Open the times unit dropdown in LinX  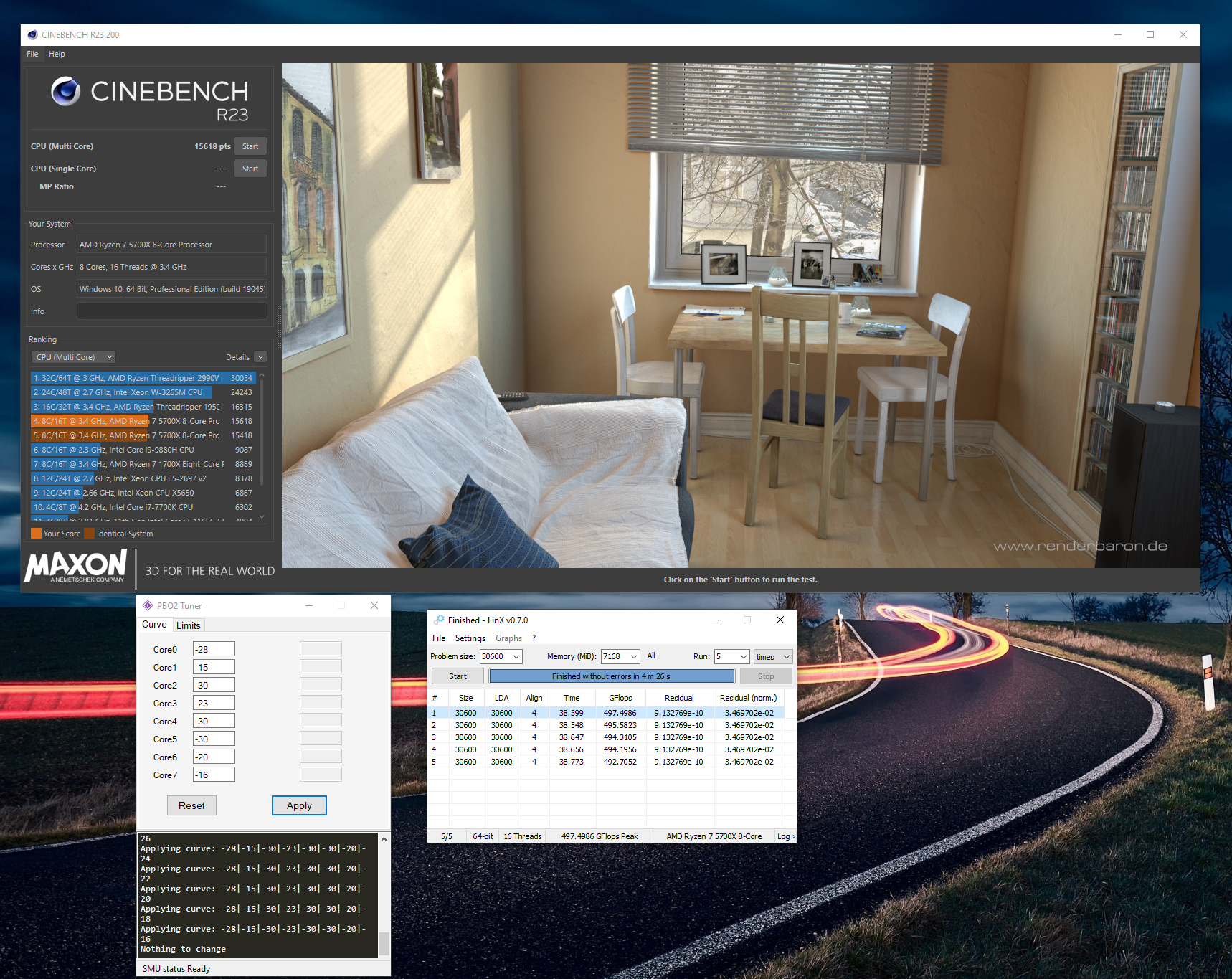[x=773, y=656]
